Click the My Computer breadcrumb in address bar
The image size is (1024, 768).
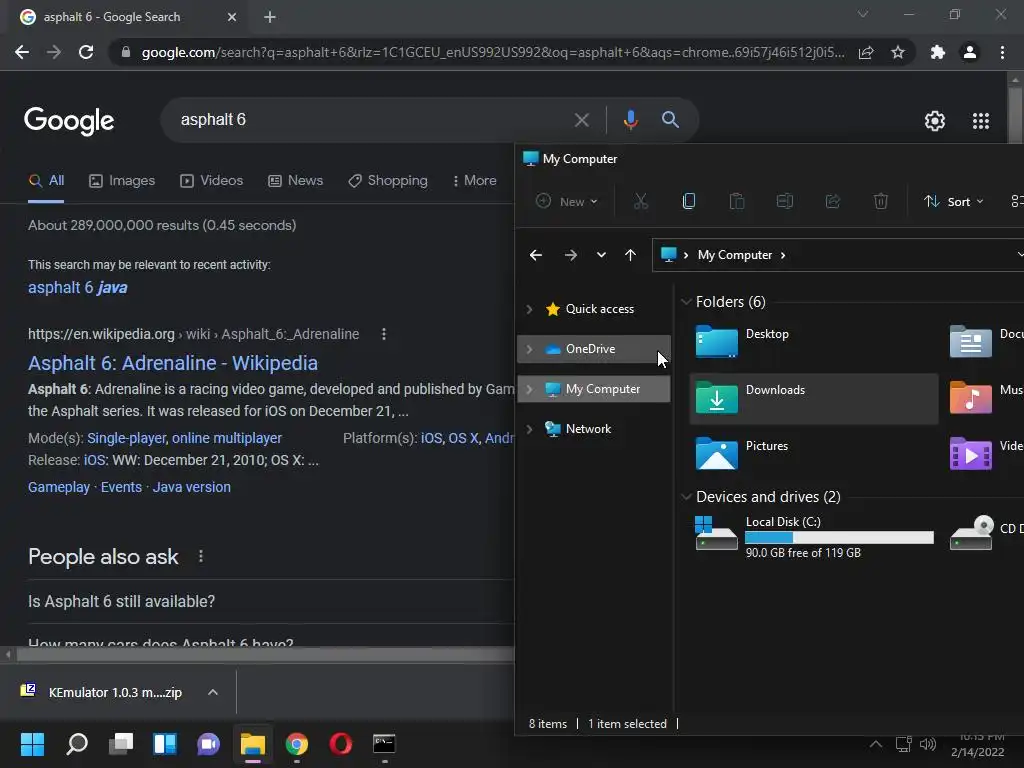(x=735, y=255)
